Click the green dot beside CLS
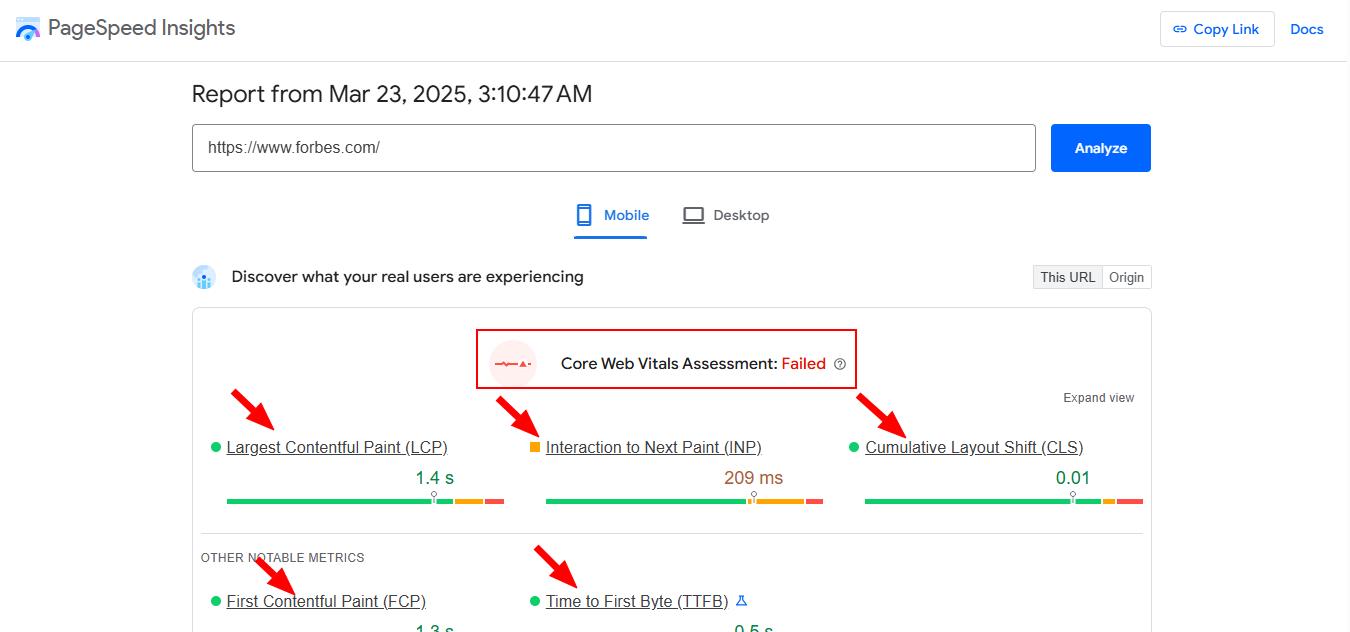The height and width of the screenshot is (632, 1350). pyautogui.click(x=854, y=447)
